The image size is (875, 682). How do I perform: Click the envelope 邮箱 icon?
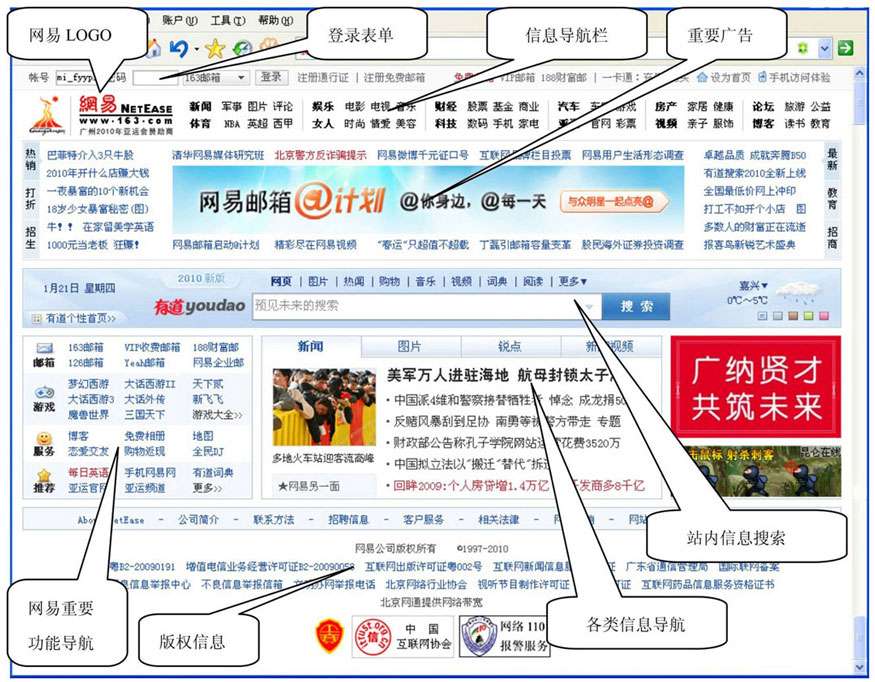[x=44, y=348]
